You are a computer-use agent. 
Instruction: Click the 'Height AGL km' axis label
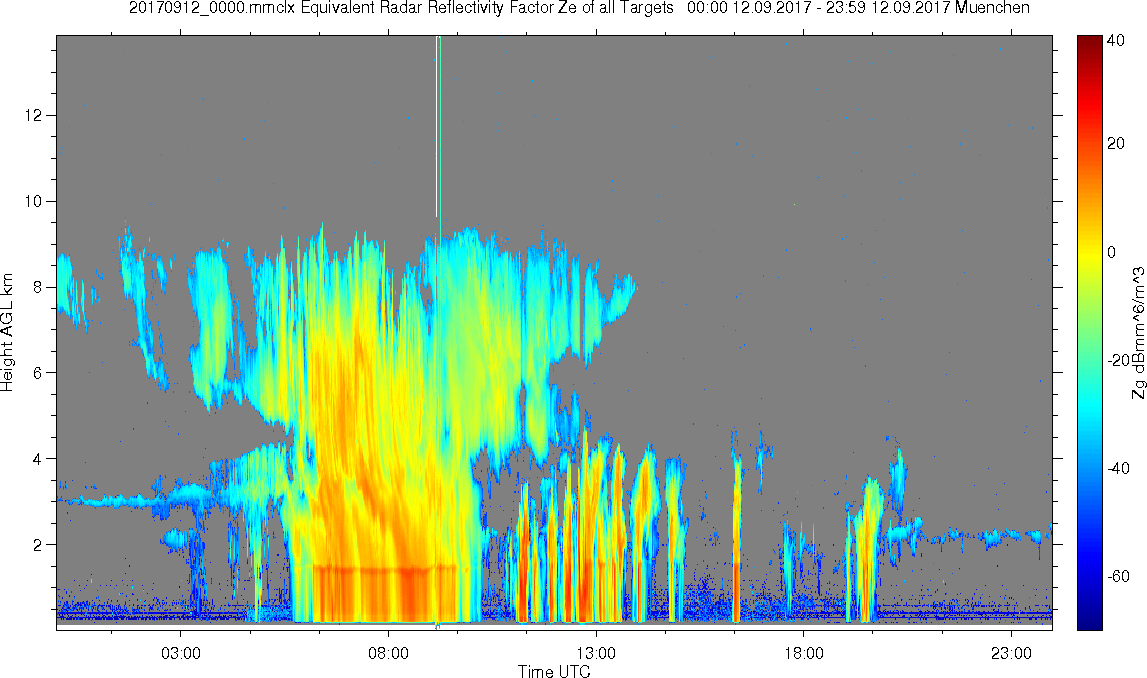pyautogui.click(x=8, y=334)
